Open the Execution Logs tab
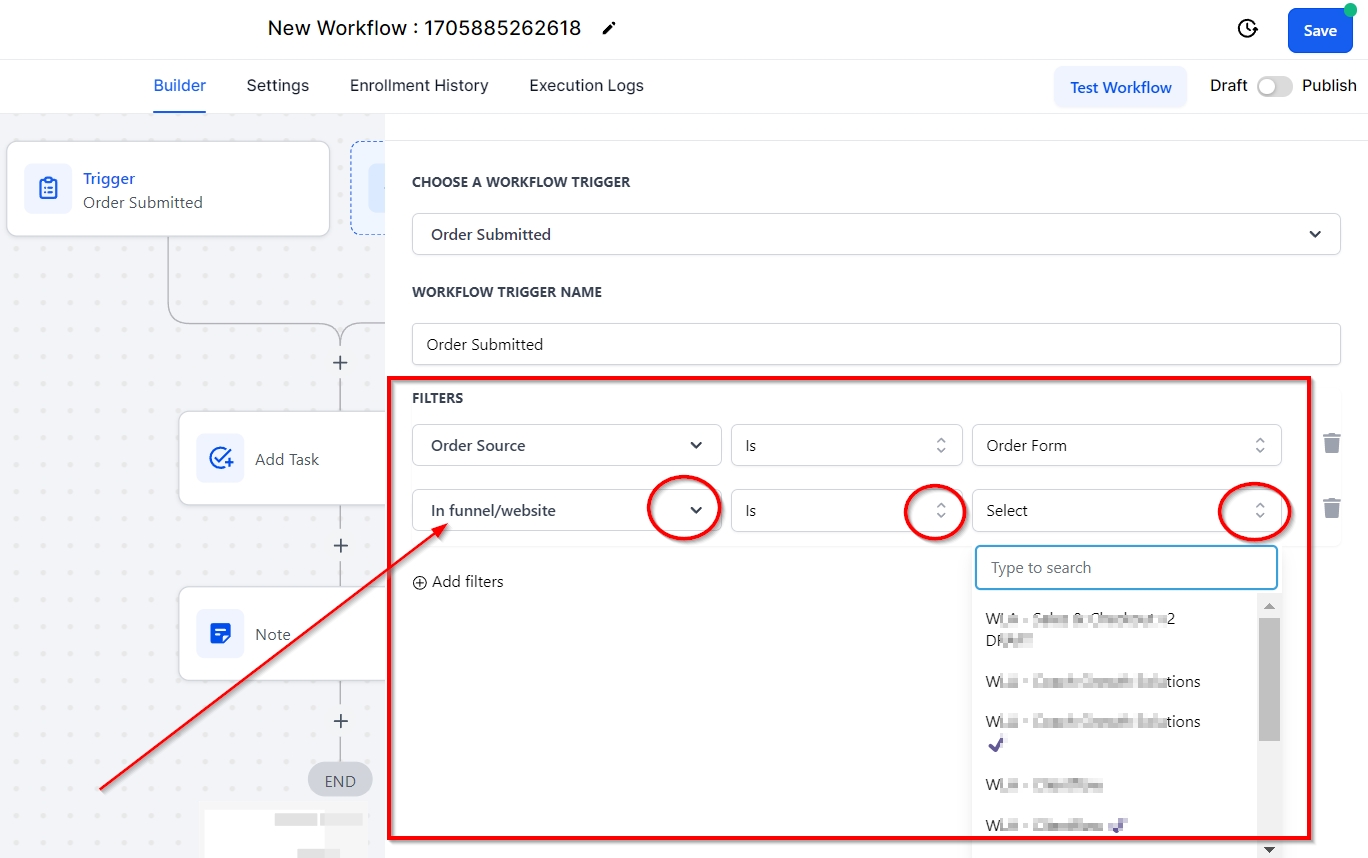The image size is (1368, 858). [x=586, y=86]
